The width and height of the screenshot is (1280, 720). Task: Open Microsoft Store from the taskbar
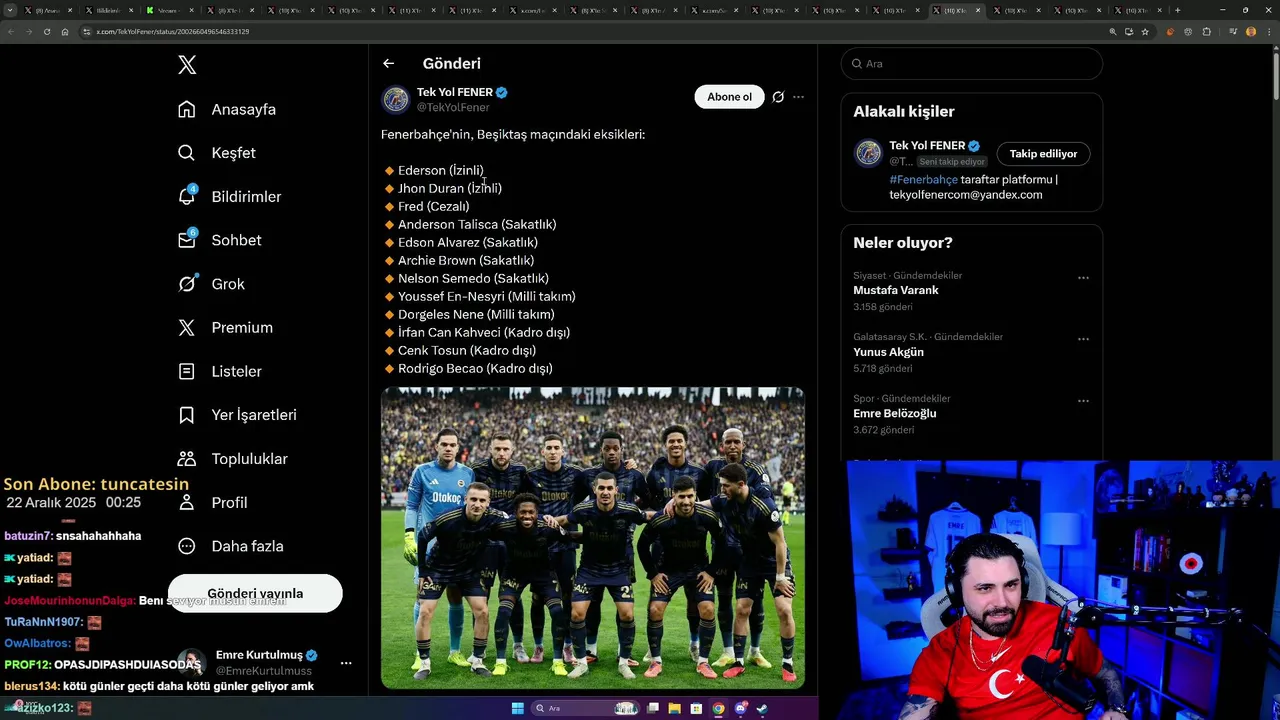pos(696,708)
